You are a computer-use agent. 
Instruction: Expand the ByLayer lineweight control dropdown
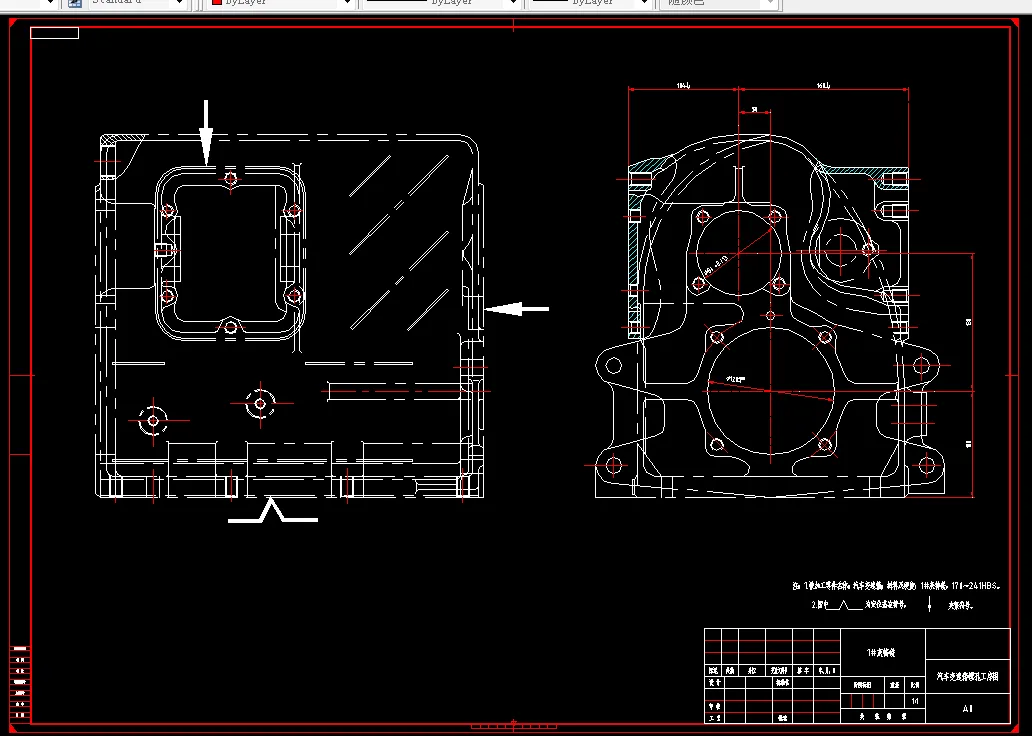tap(590, 3)
